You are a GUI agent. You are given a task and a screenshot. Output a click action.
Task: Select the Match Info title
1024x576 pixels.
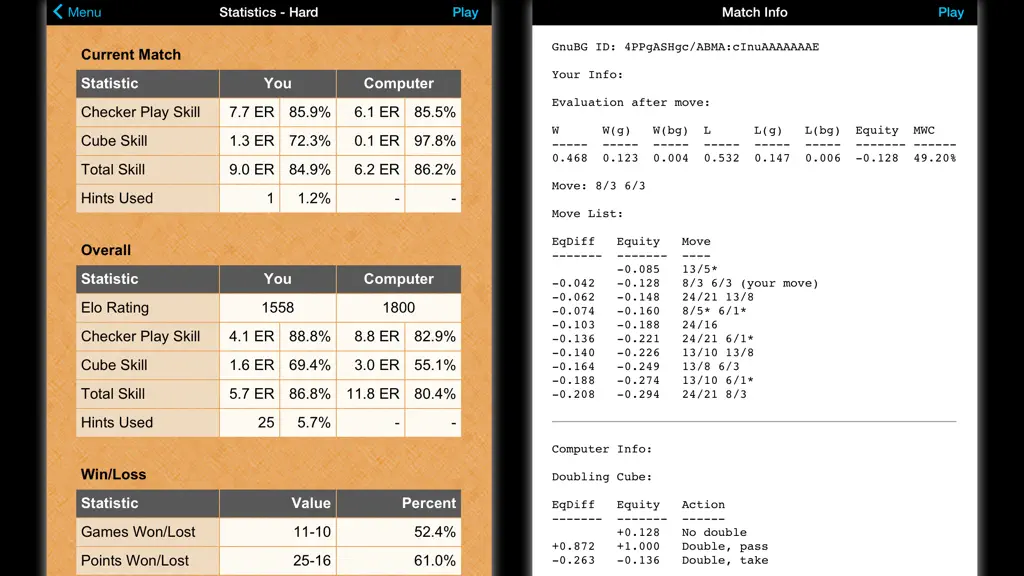754,12
